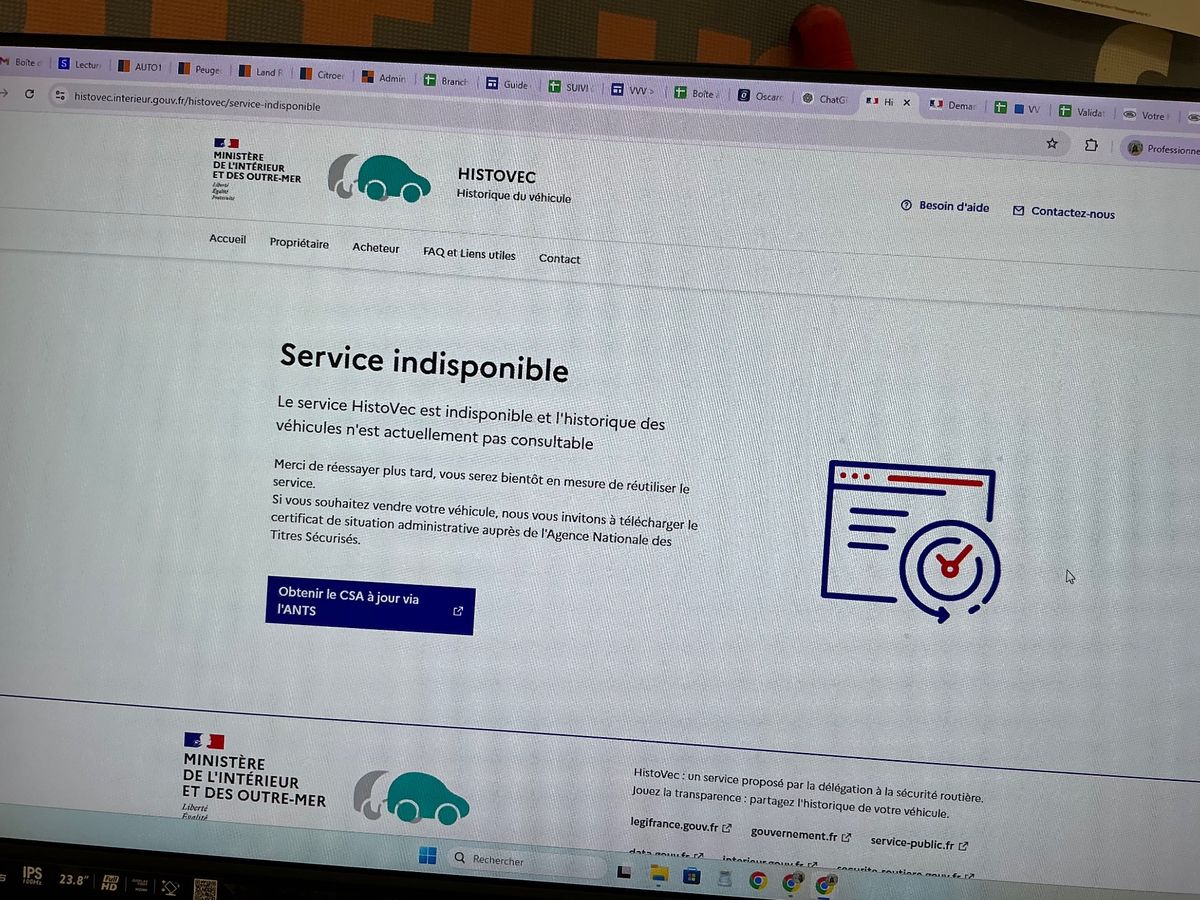Open the first Chrome taskbar icon

[x=758, y=881]
